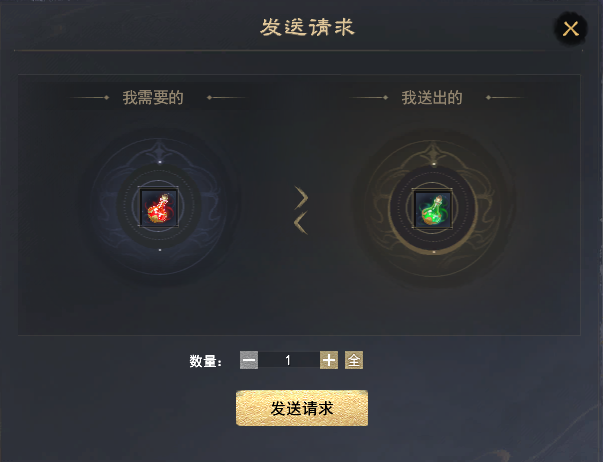
Task: Click the 我需要的 section header
Action: [x=153, y=97]
